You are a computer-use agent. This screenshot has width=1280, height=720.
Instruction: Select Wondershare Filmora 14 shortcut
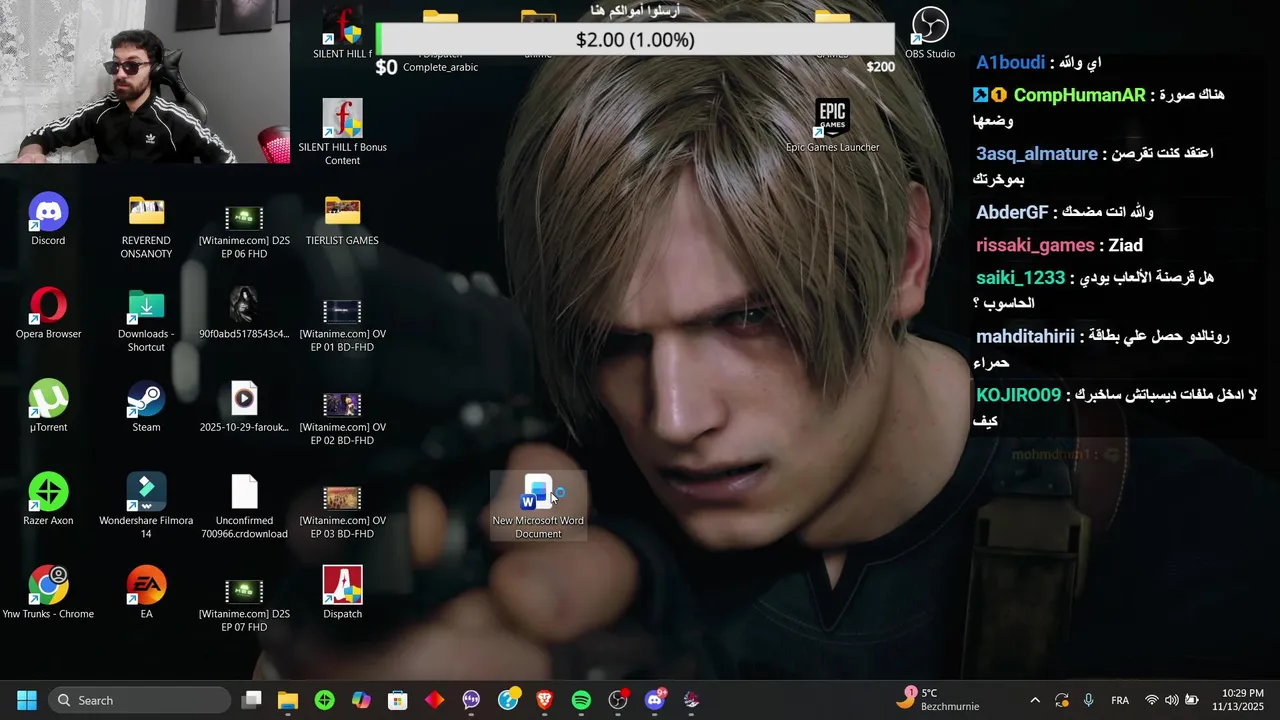[x=146, y=505]
